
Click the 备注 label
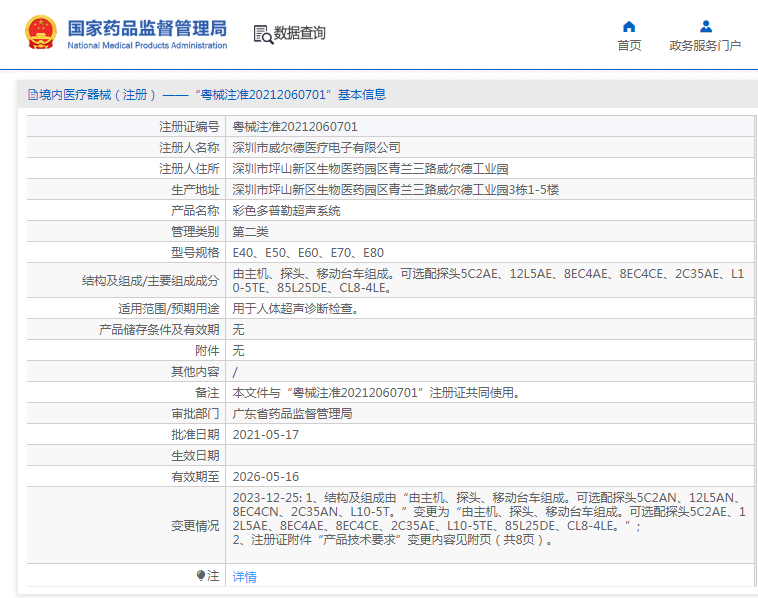pyautogui.click(x=207, y=393)
